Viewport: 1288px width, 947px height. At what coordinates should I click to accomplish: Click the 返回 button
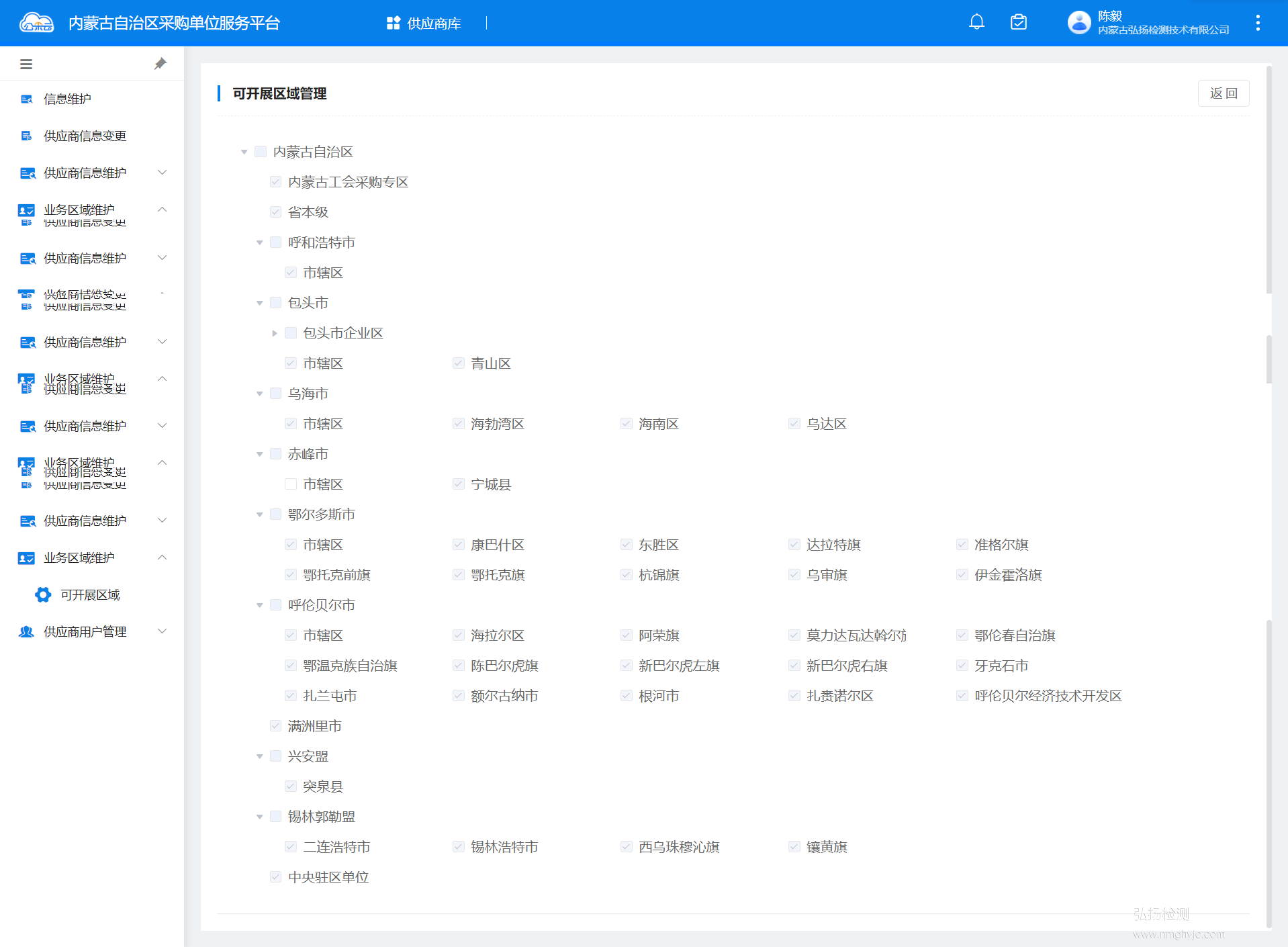1223,93
